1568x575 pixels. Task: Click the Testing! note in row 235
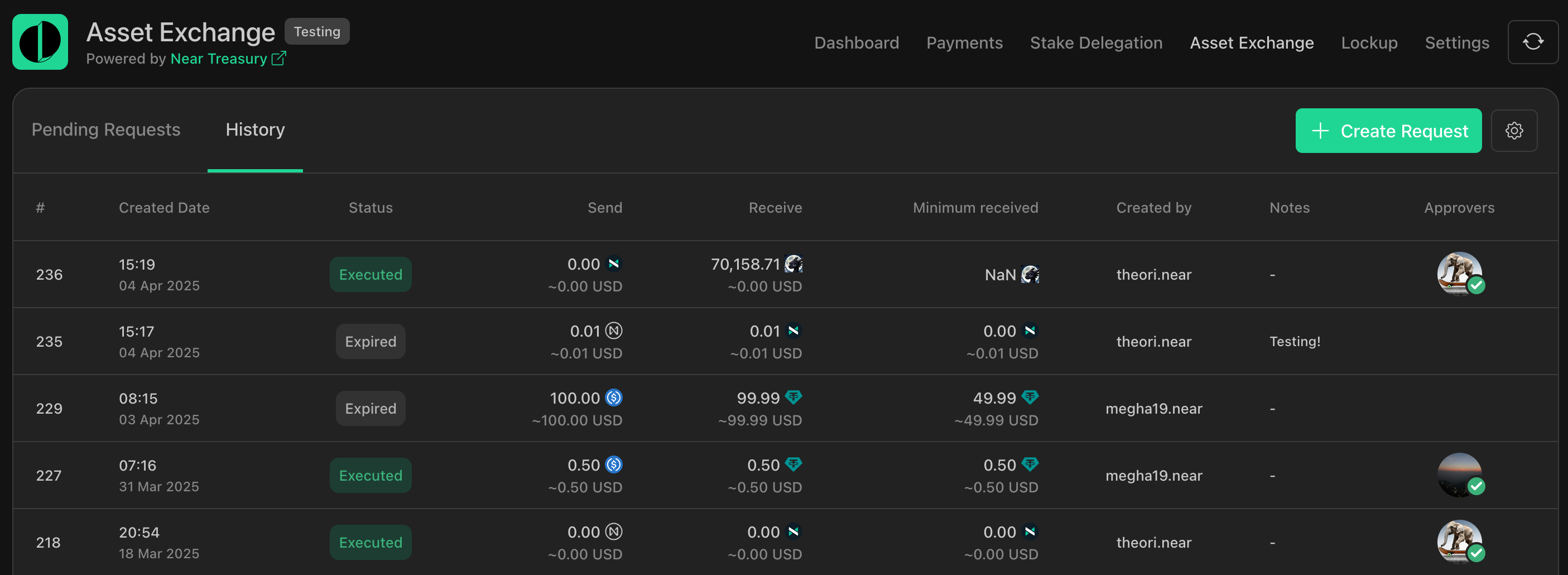(1295, 342)
